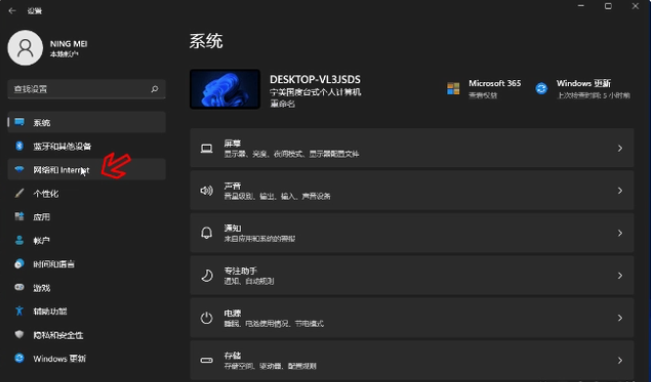Click the Windows 更新 sync icon in sidebar
The image size is (651, 382).
pyautogui.click(x=19, y=358)
